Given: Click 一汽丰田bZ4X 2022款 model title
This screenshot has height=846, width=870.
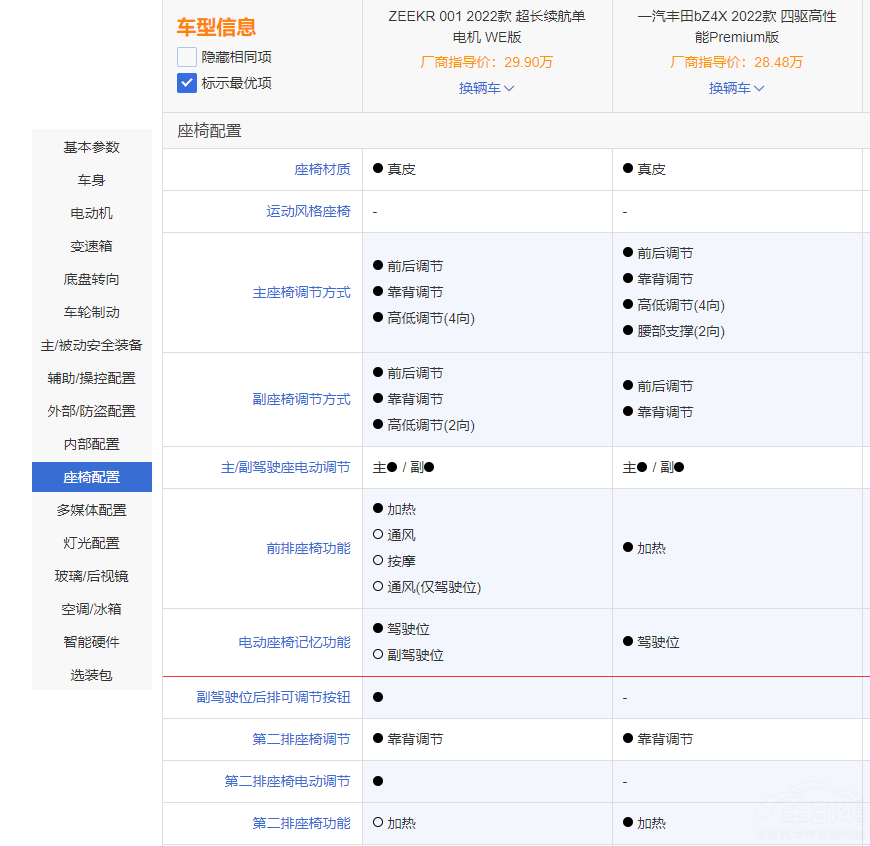Looking at the screenshot, I should (x=737, y=27).
